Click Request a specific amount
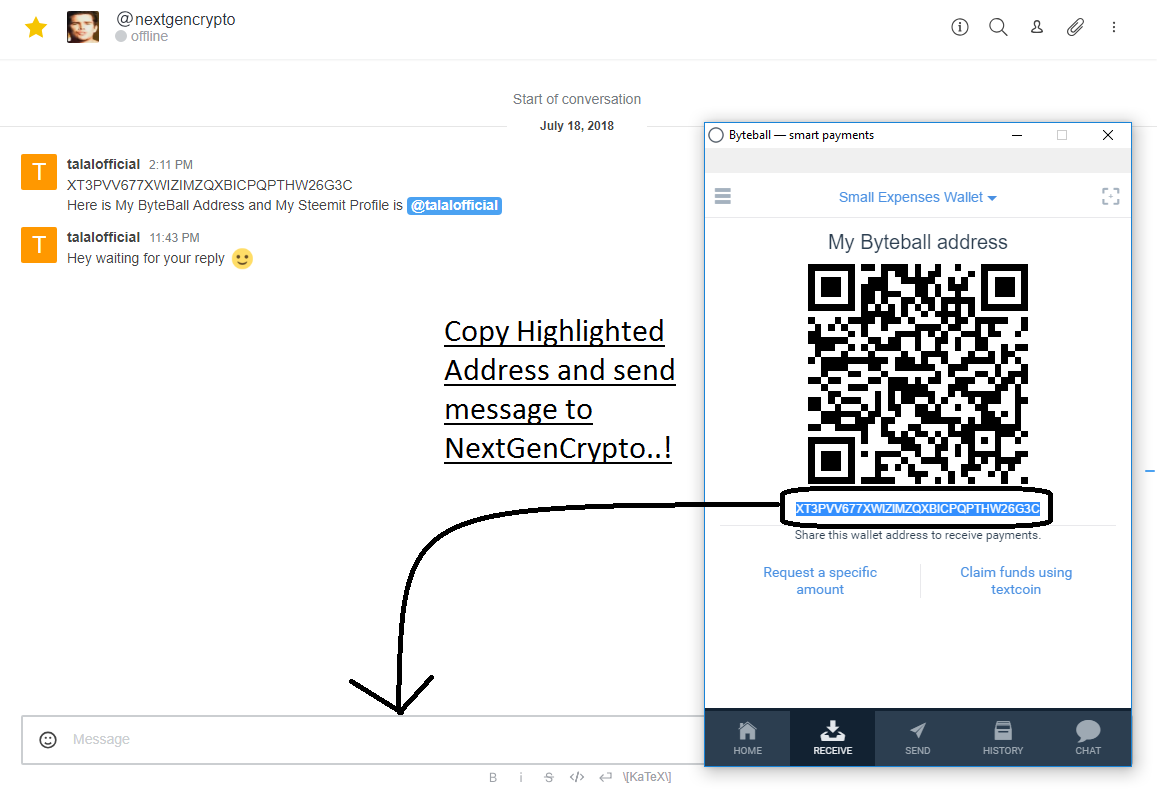Viewport: 1157px width, 789px height. [x=820, y=580]
